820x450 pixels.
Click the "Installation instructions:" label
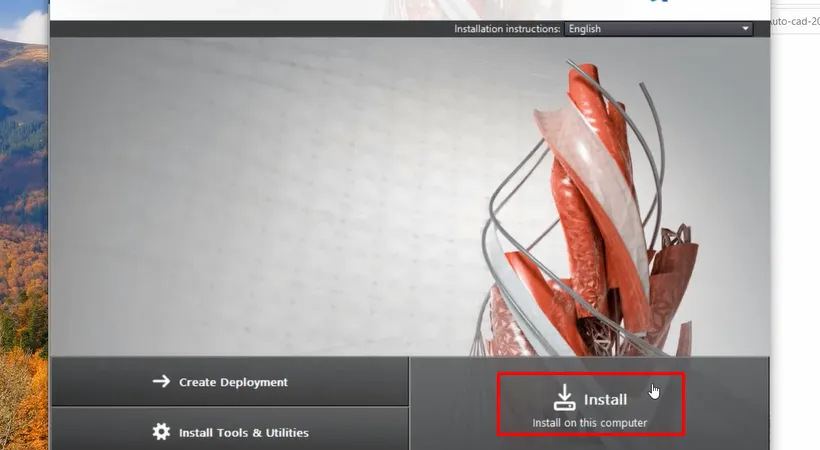[x=507, y=29]
